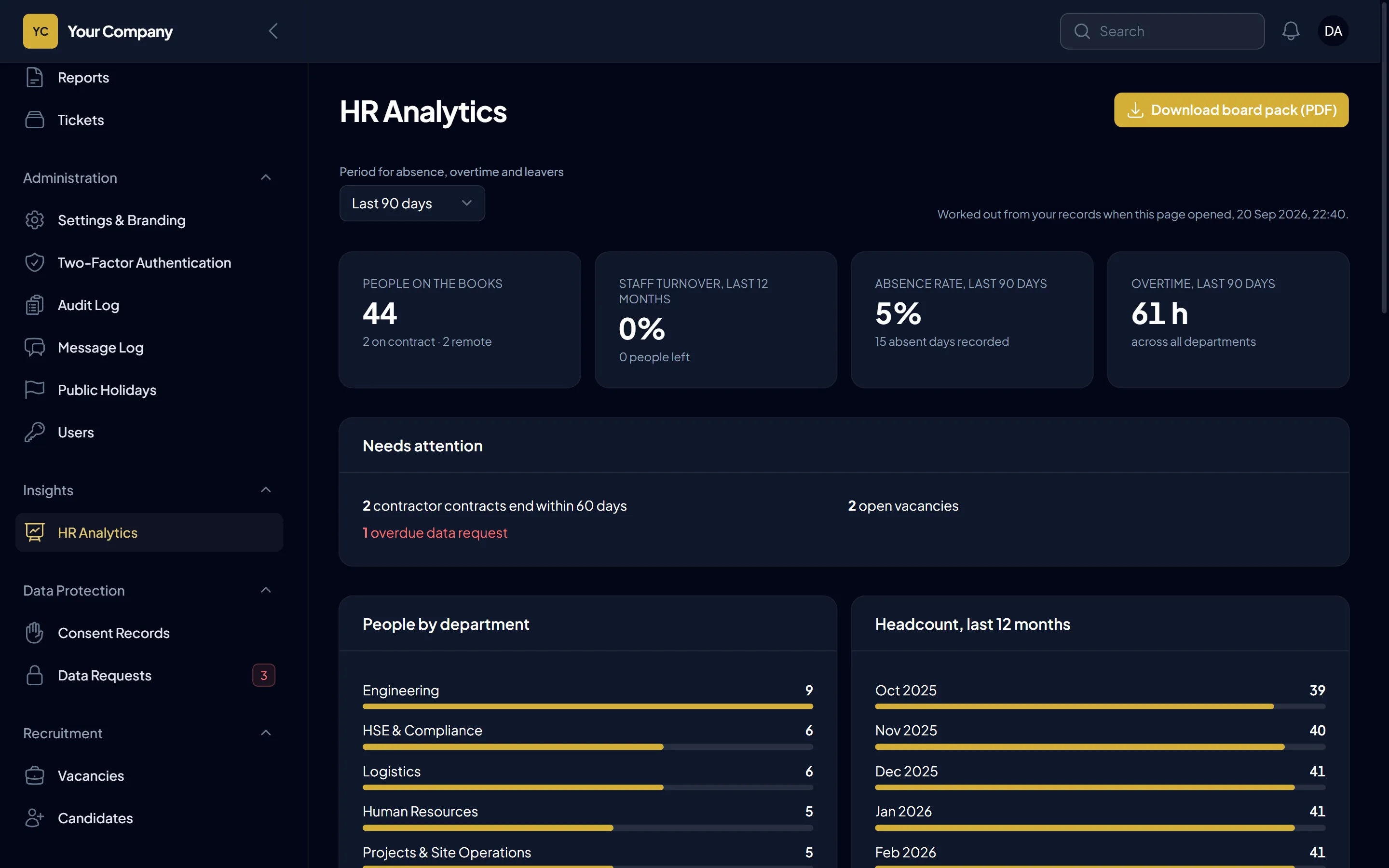Click the Oct 2025 headcount bar

(x=1100, y=706)
